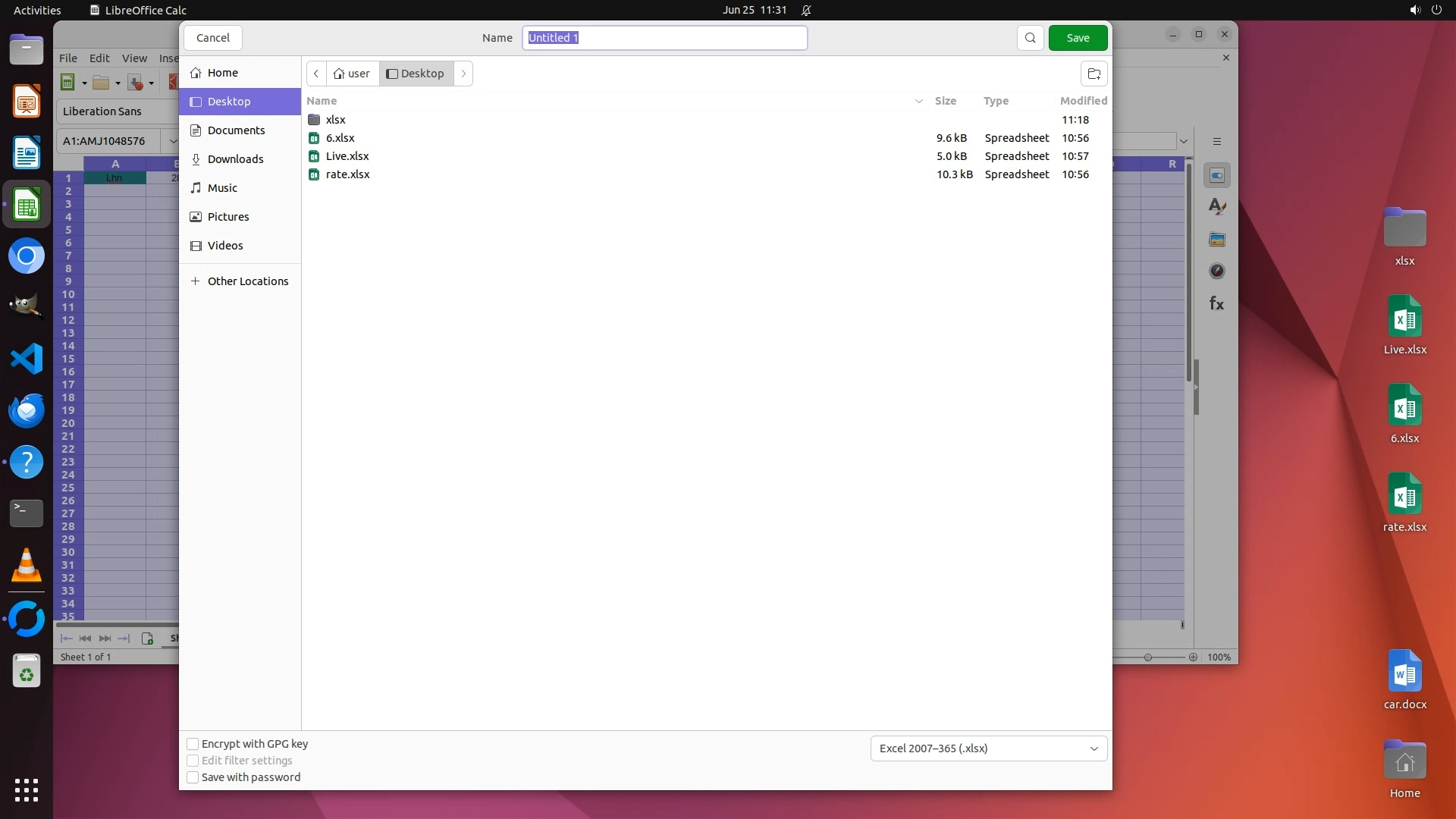Expand the Name column sort arrow
The width and height of the screenshot is (1456, 819).
[x=918, y=101]
